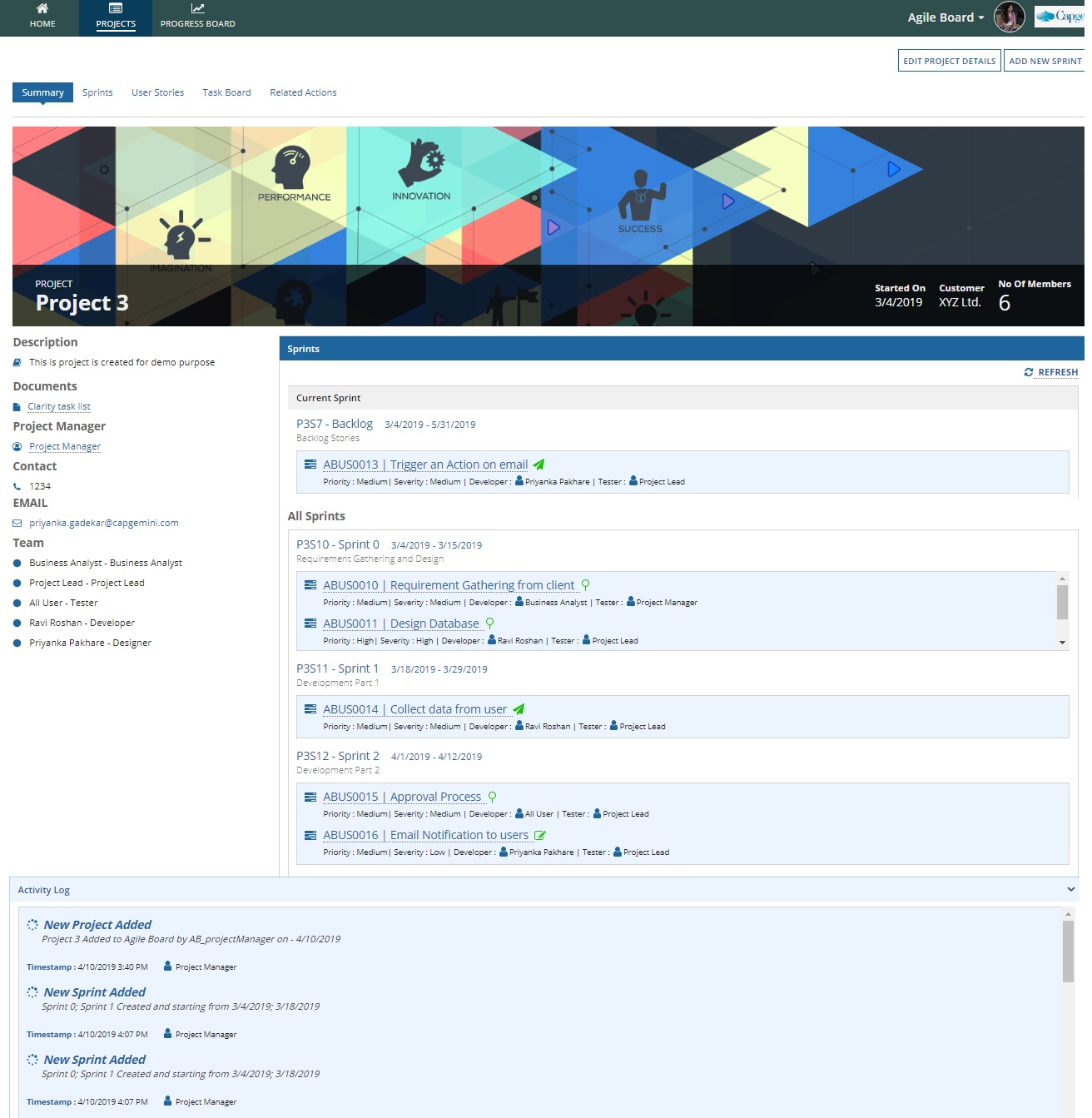
Task: Click the green send icon beside ABUS0013
Action: tap(539, 464)
